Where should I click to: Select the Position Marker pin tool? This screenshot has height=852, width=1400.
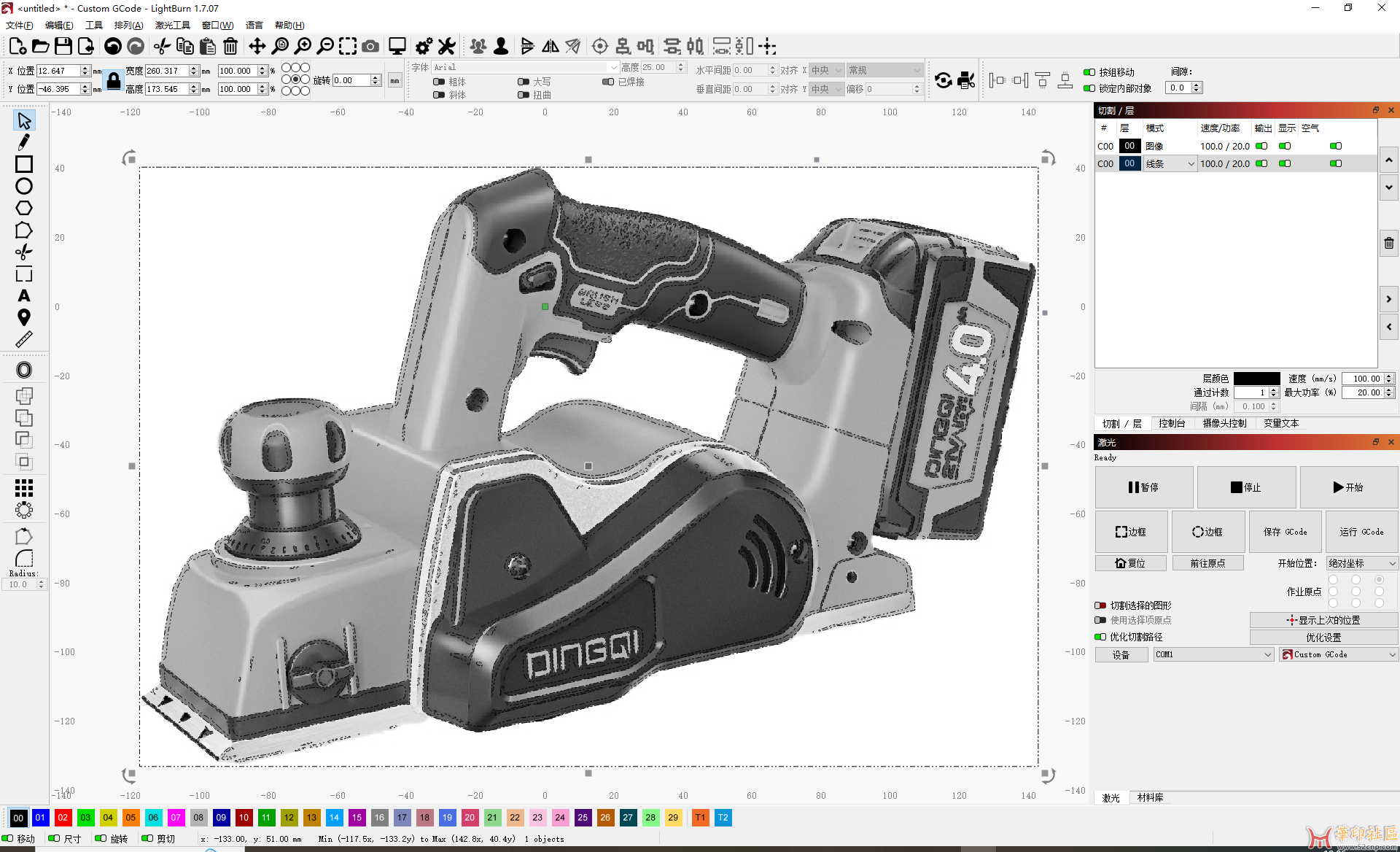tap(24, 317)
